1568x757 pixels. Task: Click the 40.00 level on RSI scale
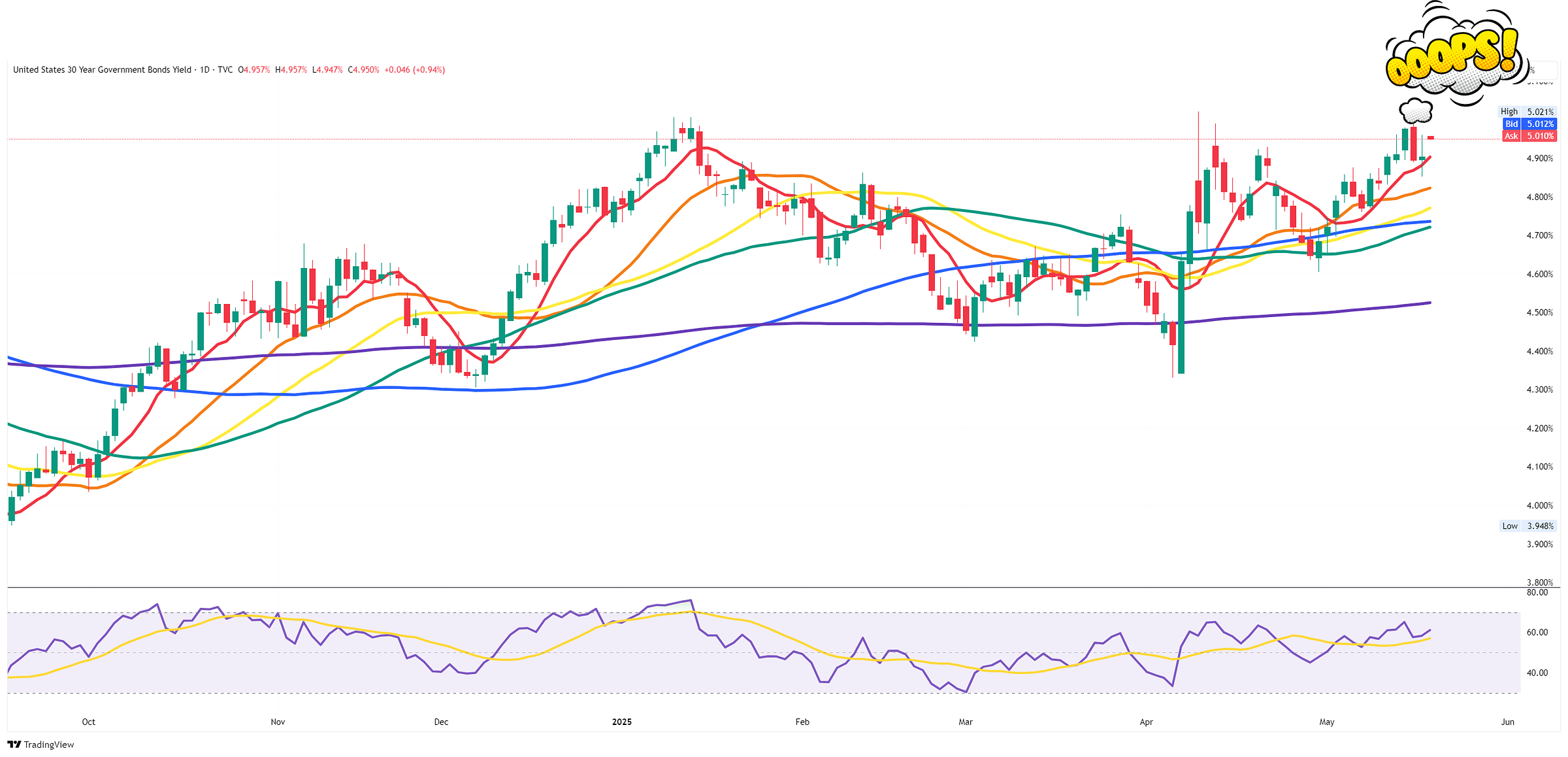click(x=1537, y=673)
